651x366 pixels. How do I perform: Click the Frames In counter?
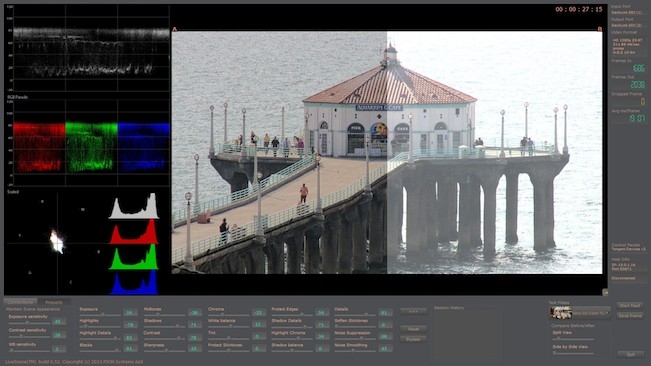pos(629,68)
